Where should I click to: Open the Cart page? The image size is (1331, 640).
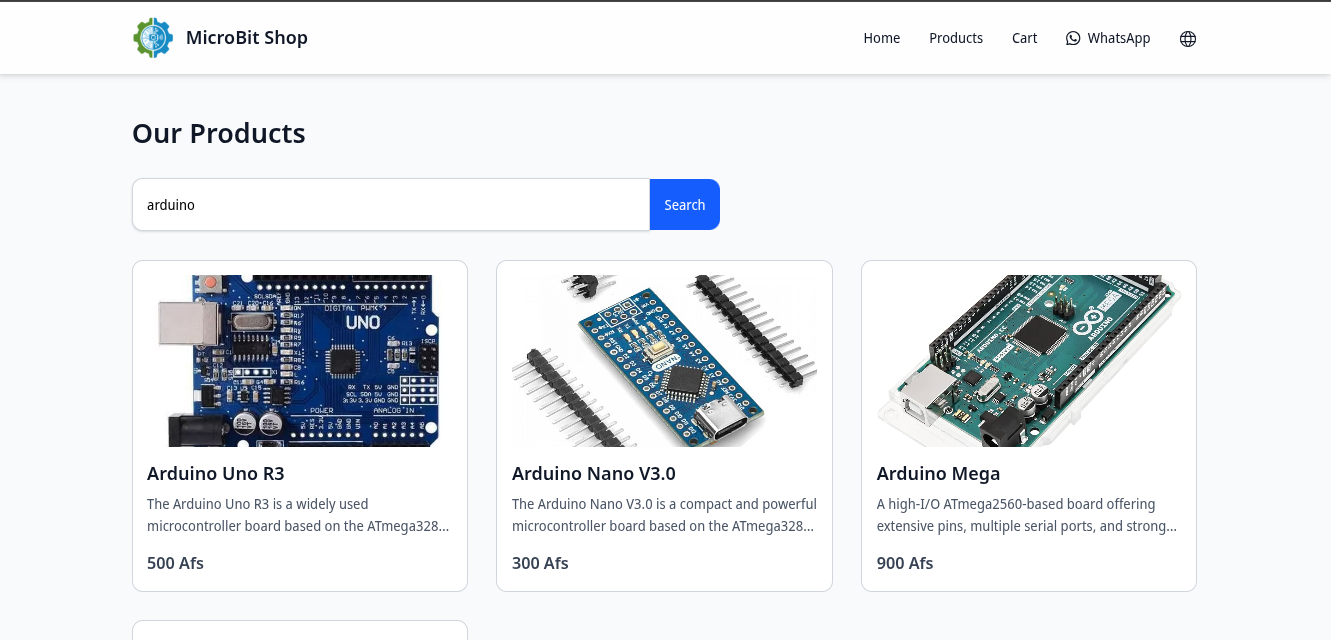coord(1025,38)
